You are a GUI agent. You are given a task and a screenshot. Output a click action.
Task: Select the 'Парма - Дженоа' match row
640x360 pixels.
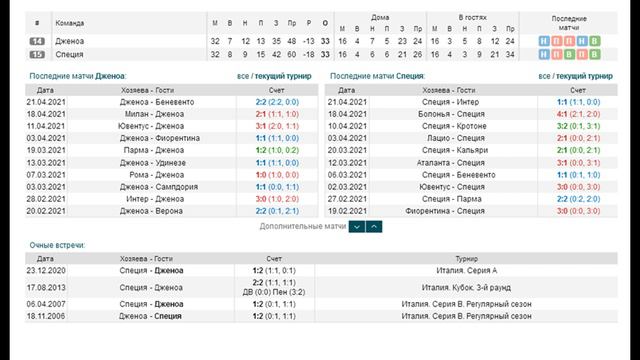pos(171,150)
